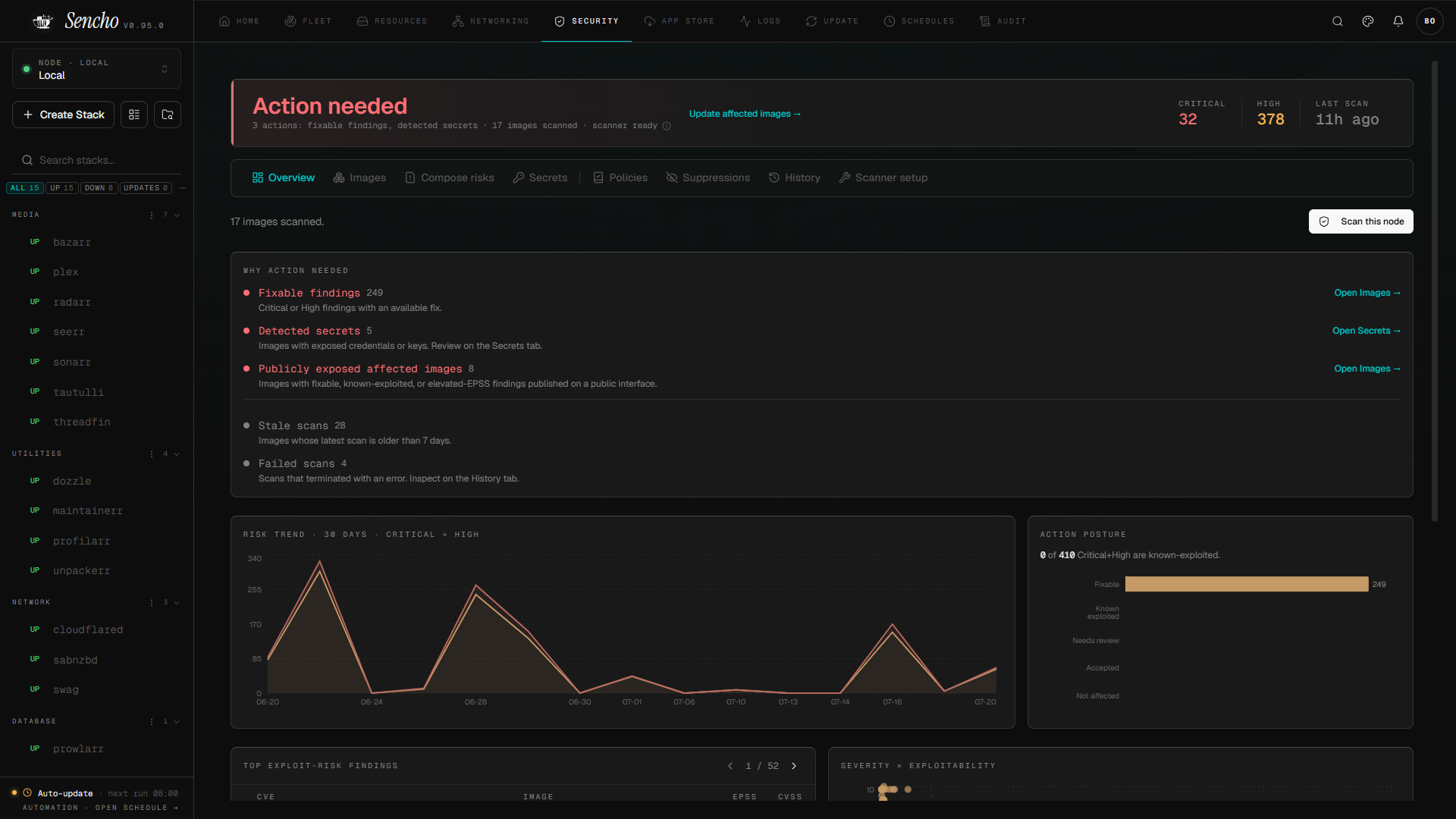This screenshot has width=1456, height=819.
Task: Filter stacks by DOWN 0
Action: pyautogui.click(x=99, y=188)
